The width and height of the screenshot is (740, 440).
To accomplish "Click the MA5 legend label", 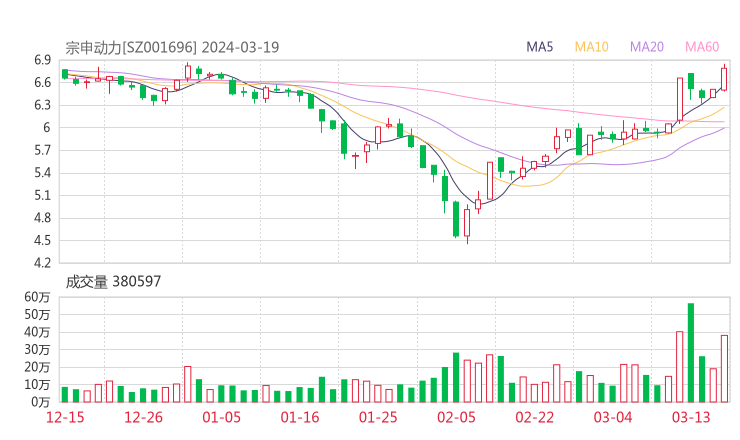I will tap(539, 47).
